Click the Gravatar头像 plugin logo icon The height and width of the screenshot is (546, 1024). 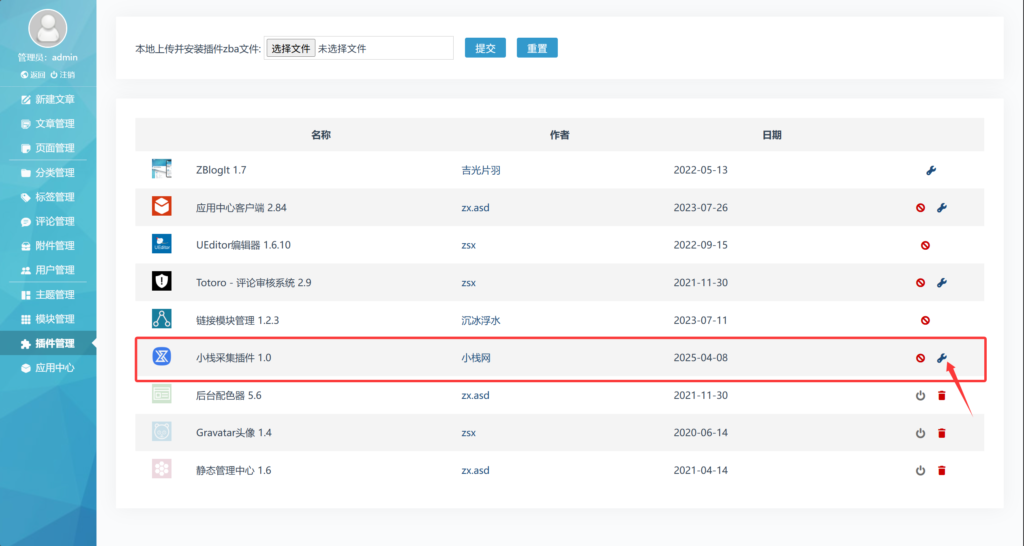[x=161, y=431]
